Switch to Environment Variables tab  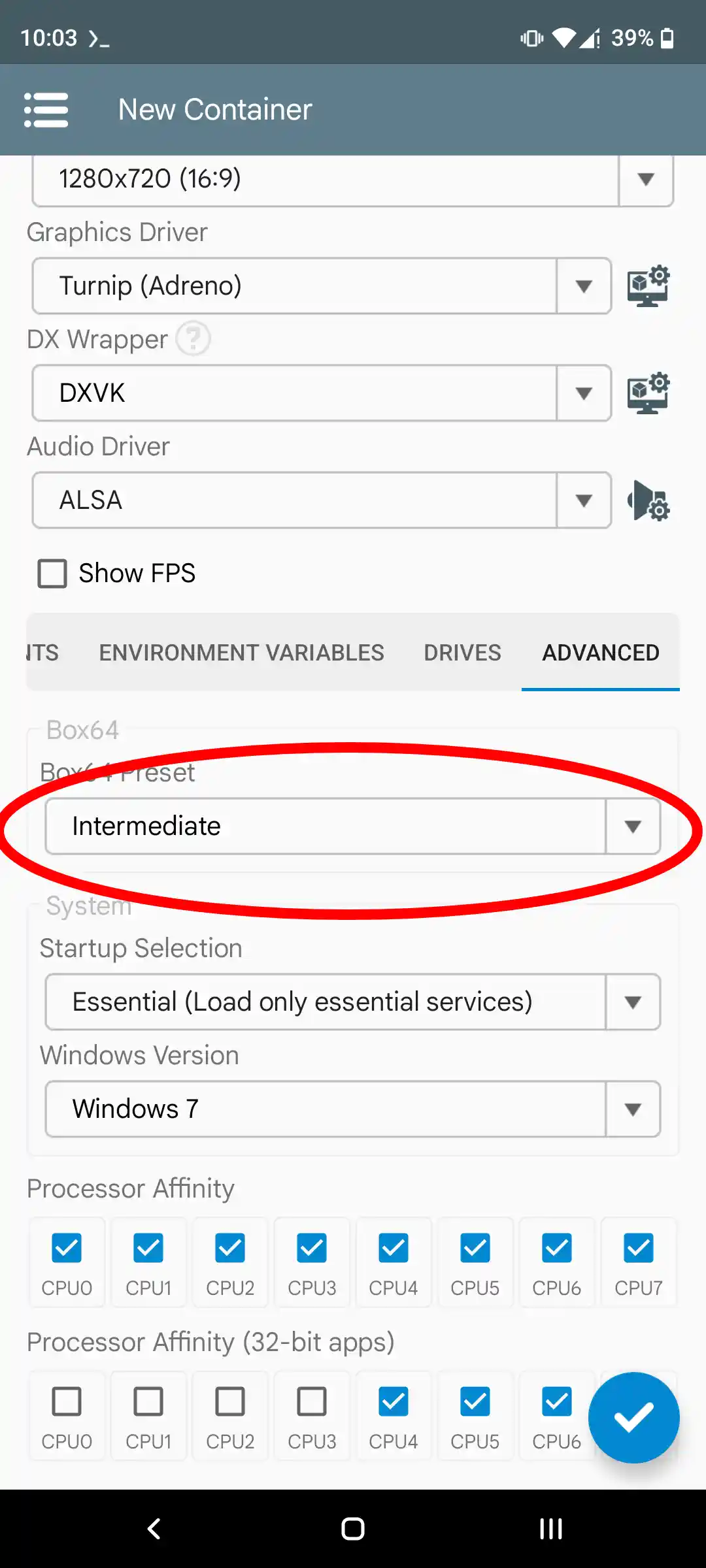pyautogui.click(x=241, y=653)
